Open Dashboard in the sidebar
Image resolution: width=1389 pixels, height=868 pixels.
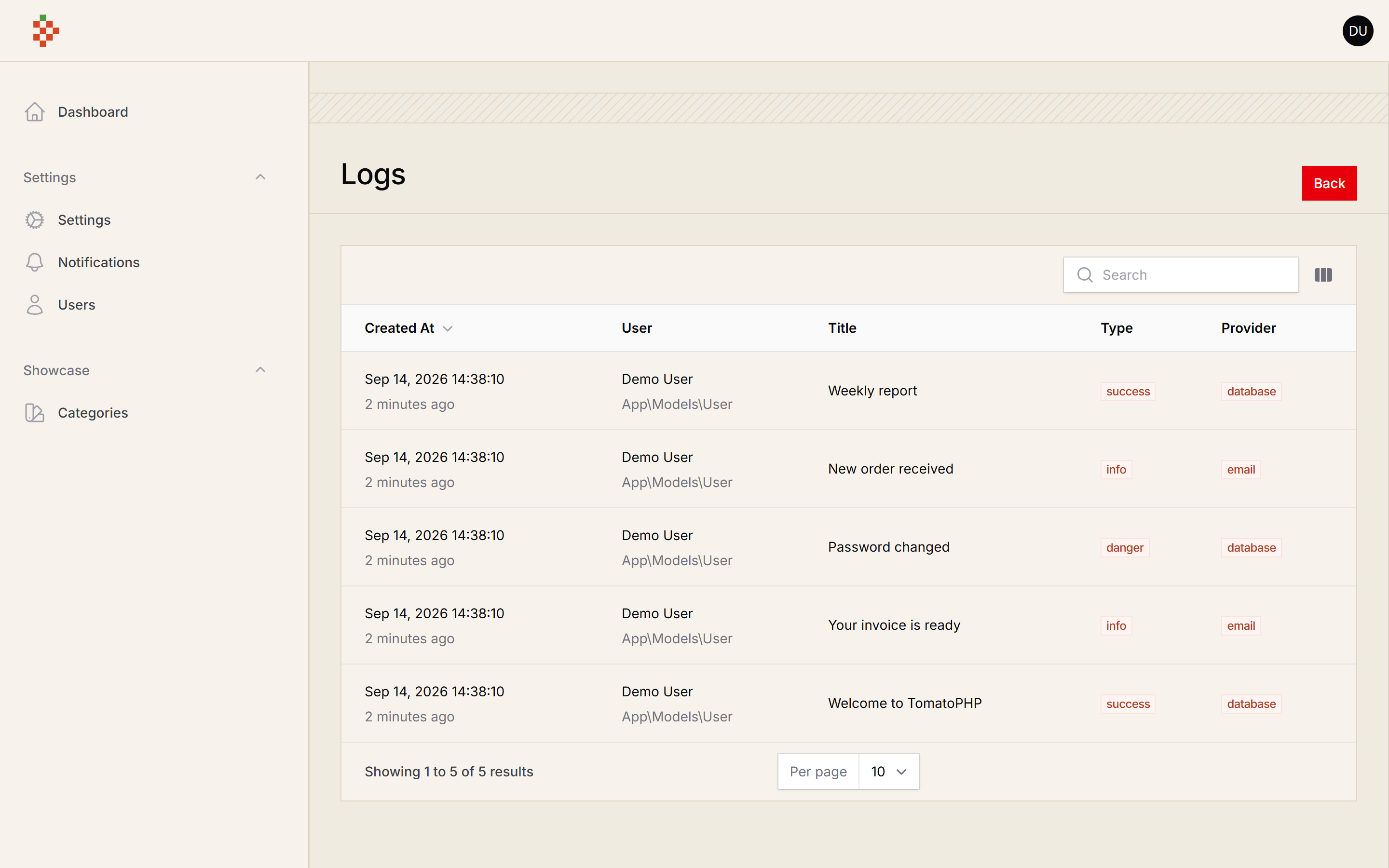click(93, 112)
